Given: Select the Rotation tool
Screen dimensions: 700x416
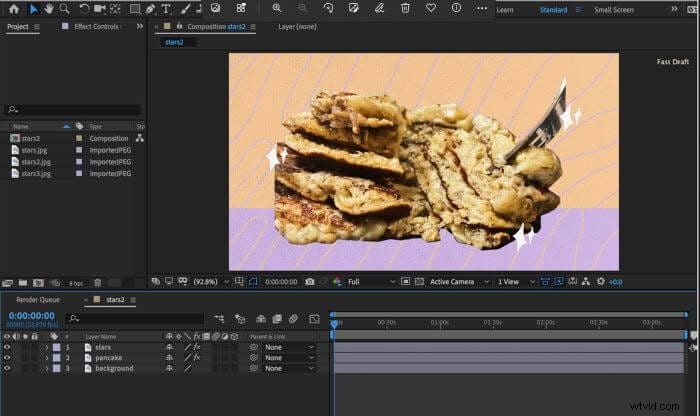Looking at the screenshot, I should point(84,8).
